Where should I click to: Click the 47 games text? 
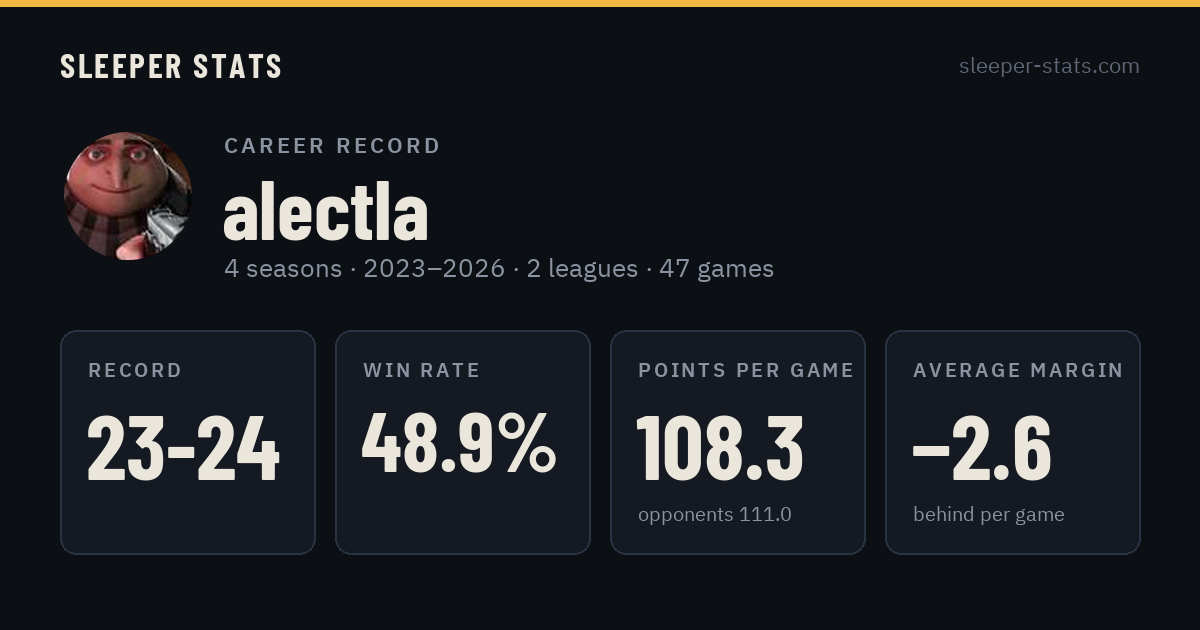[716, 269]
